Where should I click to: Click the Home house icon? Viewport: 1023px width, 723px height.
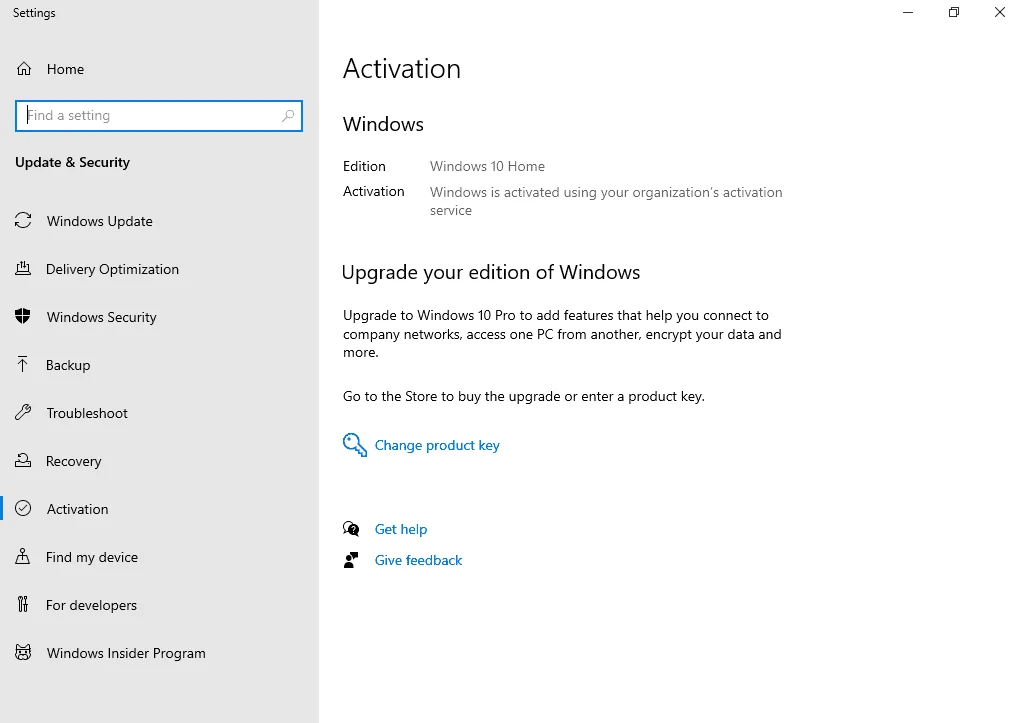(23, 69)
